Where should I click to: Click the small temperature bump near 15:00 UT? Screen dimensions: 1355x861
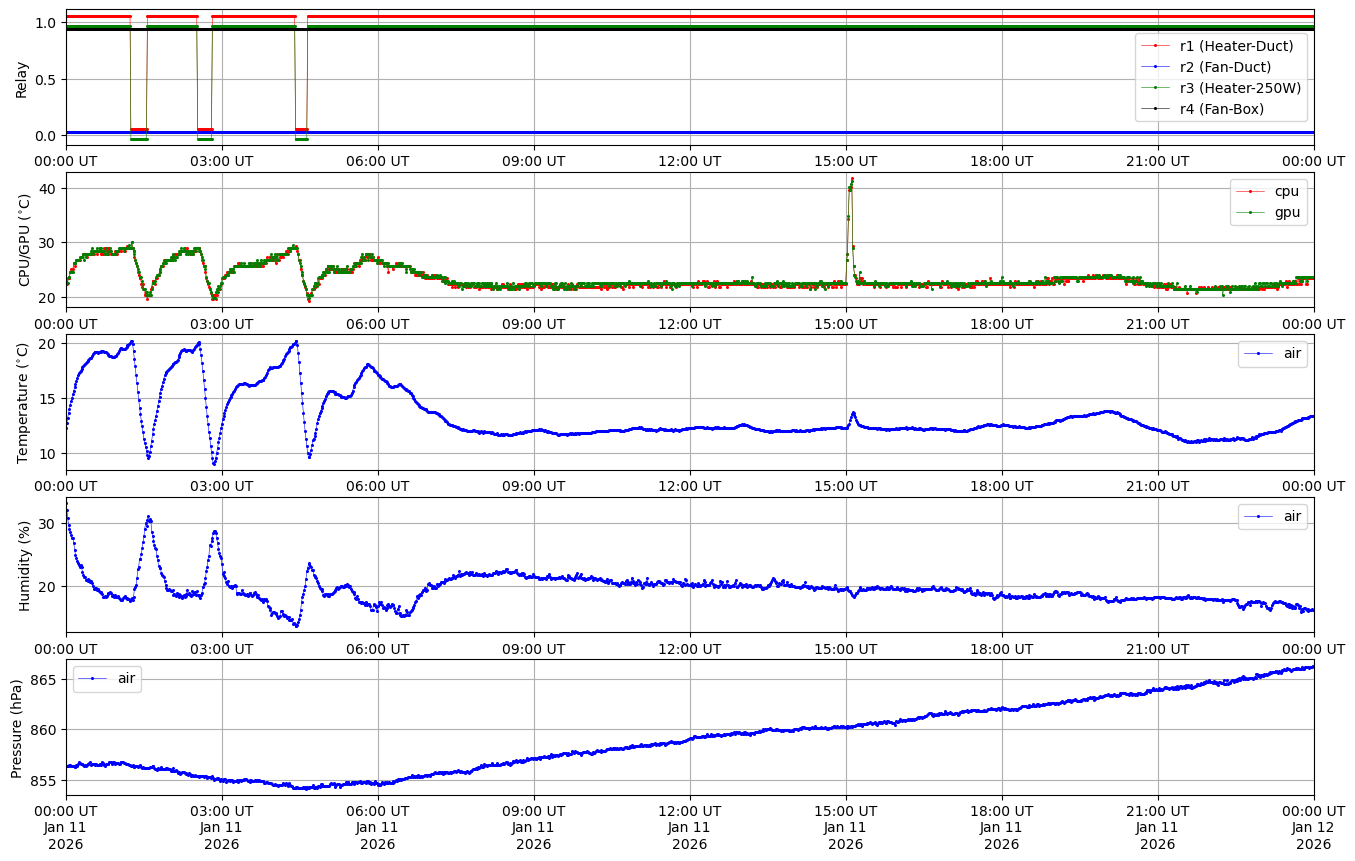point(853,413)
